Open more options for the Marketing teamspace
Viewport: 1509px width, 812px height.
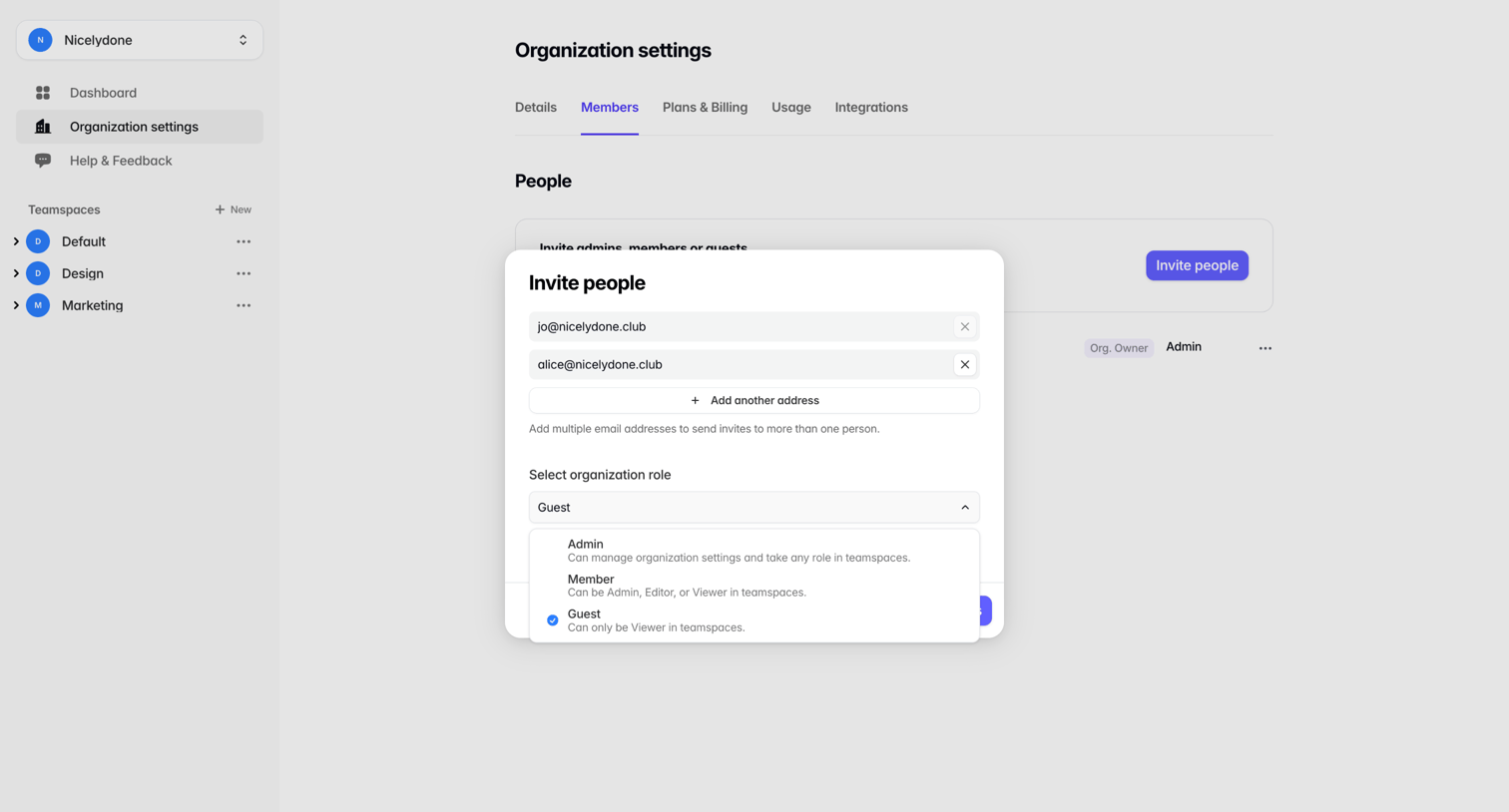[x=244, y=305]
